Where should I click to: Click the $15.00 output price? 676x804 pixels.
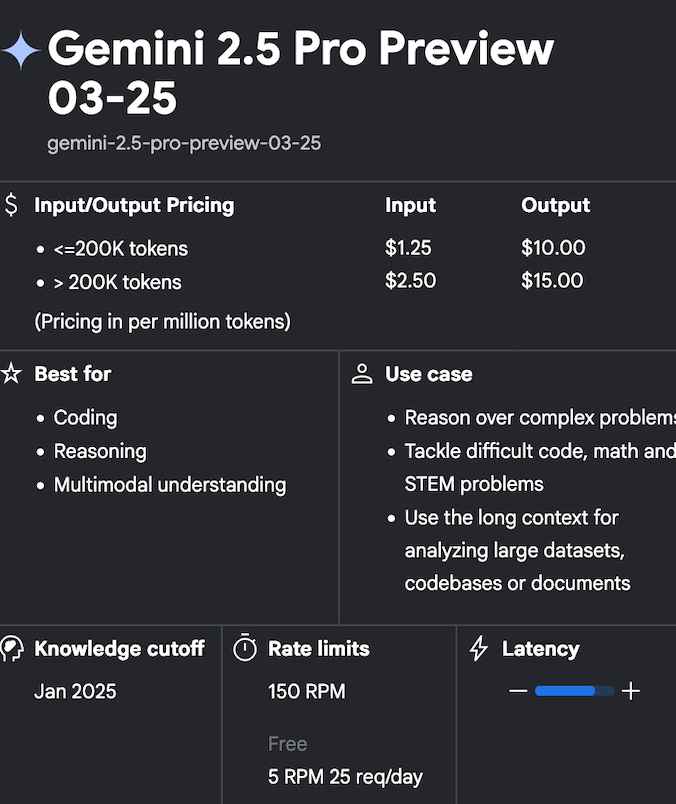(552, 280)
